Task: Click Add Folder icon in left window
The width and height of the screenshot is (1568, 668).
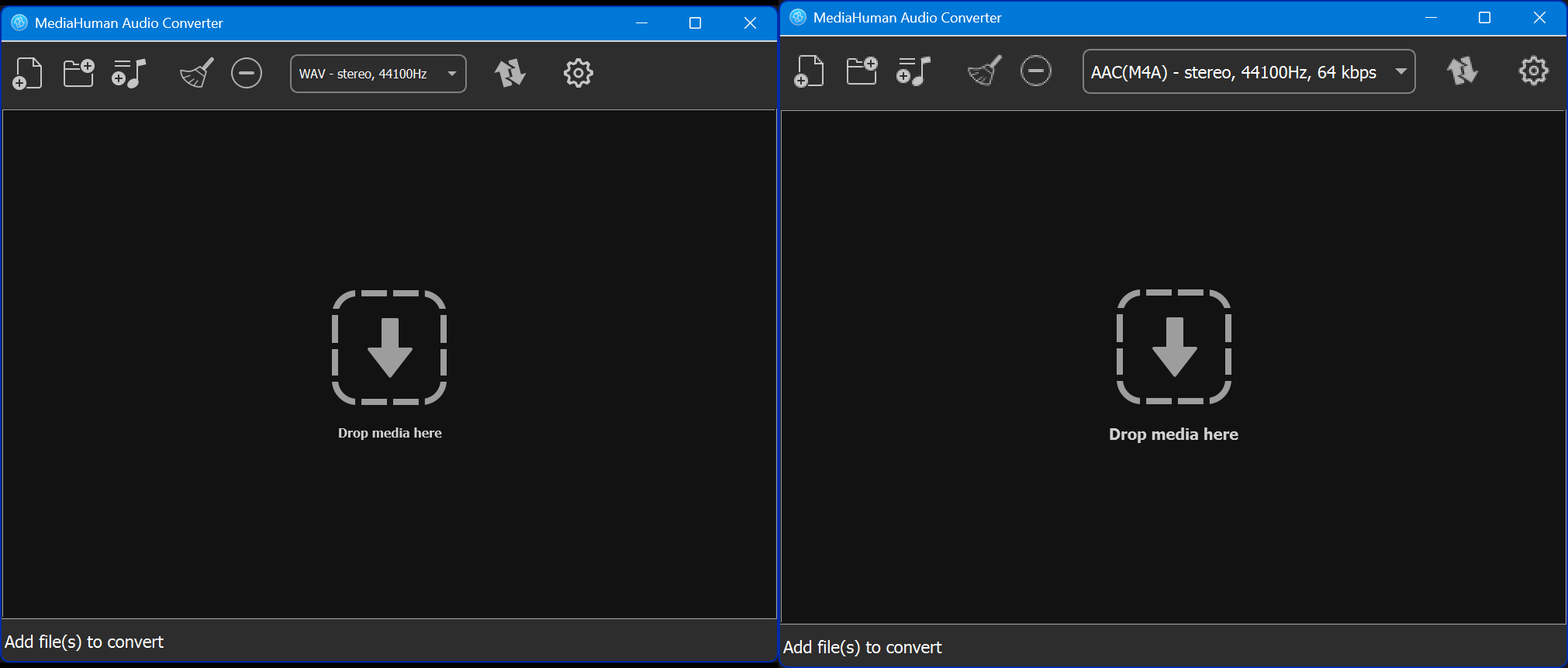Action: [x=78, y=74]
